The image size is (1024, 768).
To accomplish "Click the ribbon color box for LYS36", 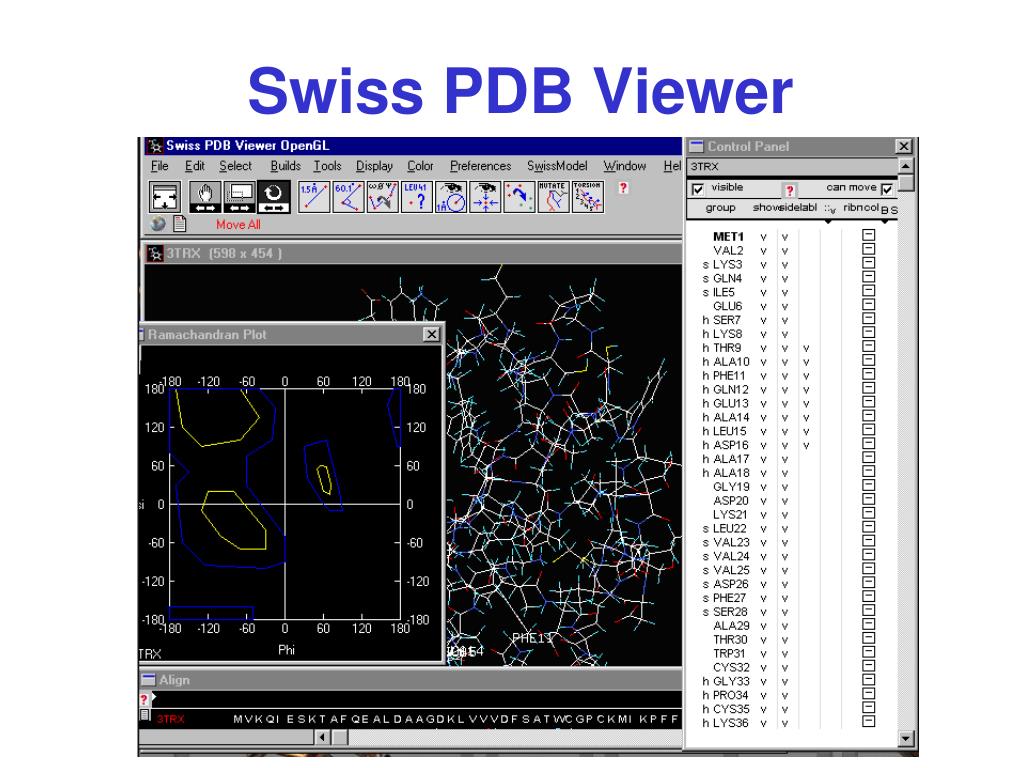I will pyautogui.click(x=869, y=721).
